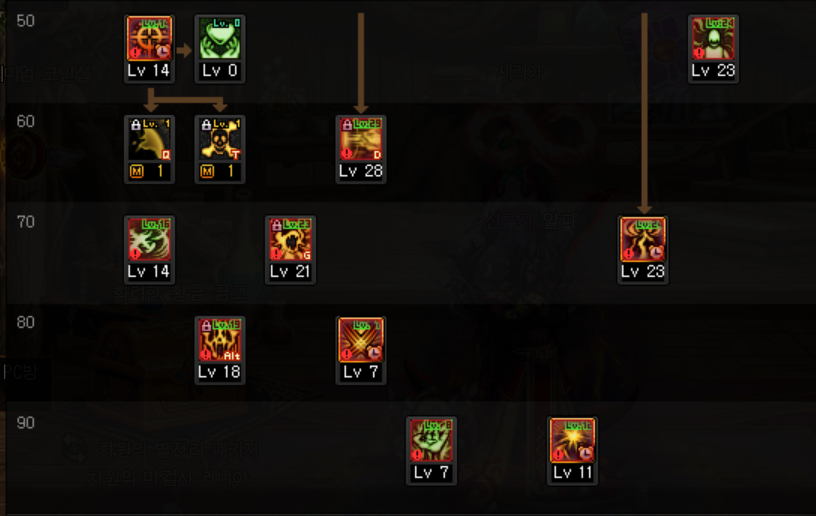Click the burst explosion skill Lv 11
Viewport: 816px width, 516px height.
(572, 440)
